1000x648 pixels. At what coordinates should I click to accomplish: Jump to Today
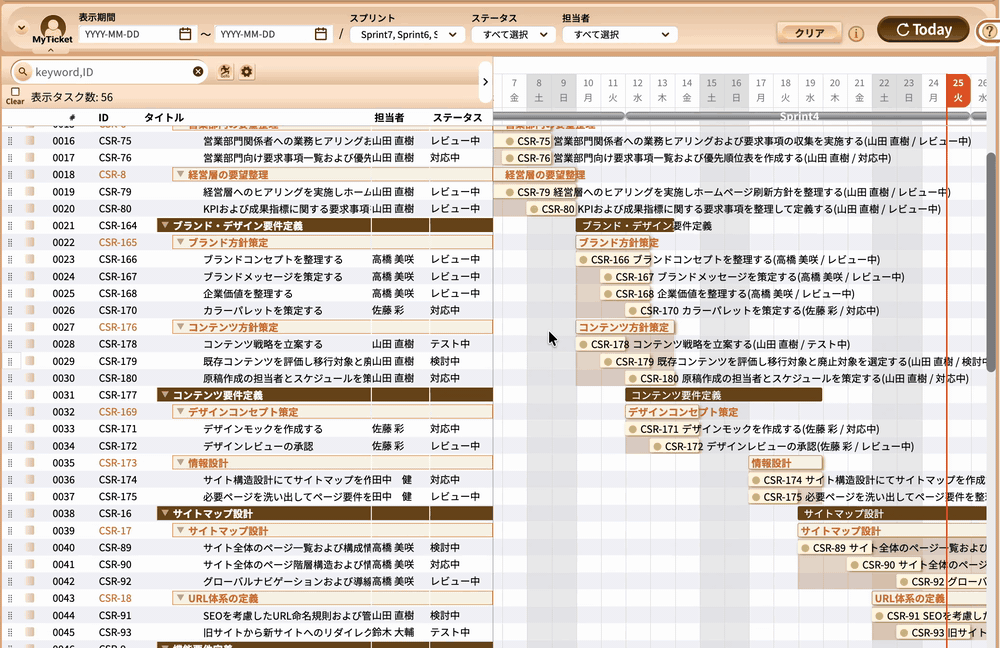[x=923, y=29]
